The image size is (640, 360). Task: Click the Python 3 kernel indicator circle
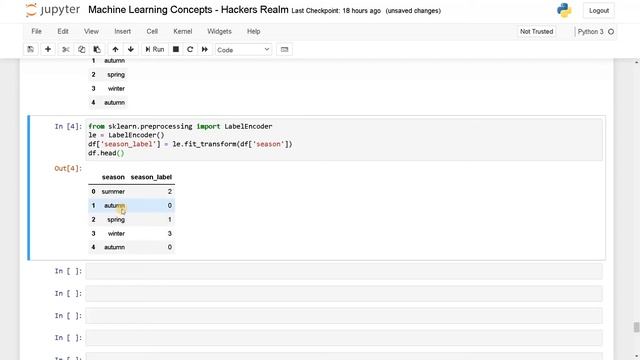pos(611,31)
